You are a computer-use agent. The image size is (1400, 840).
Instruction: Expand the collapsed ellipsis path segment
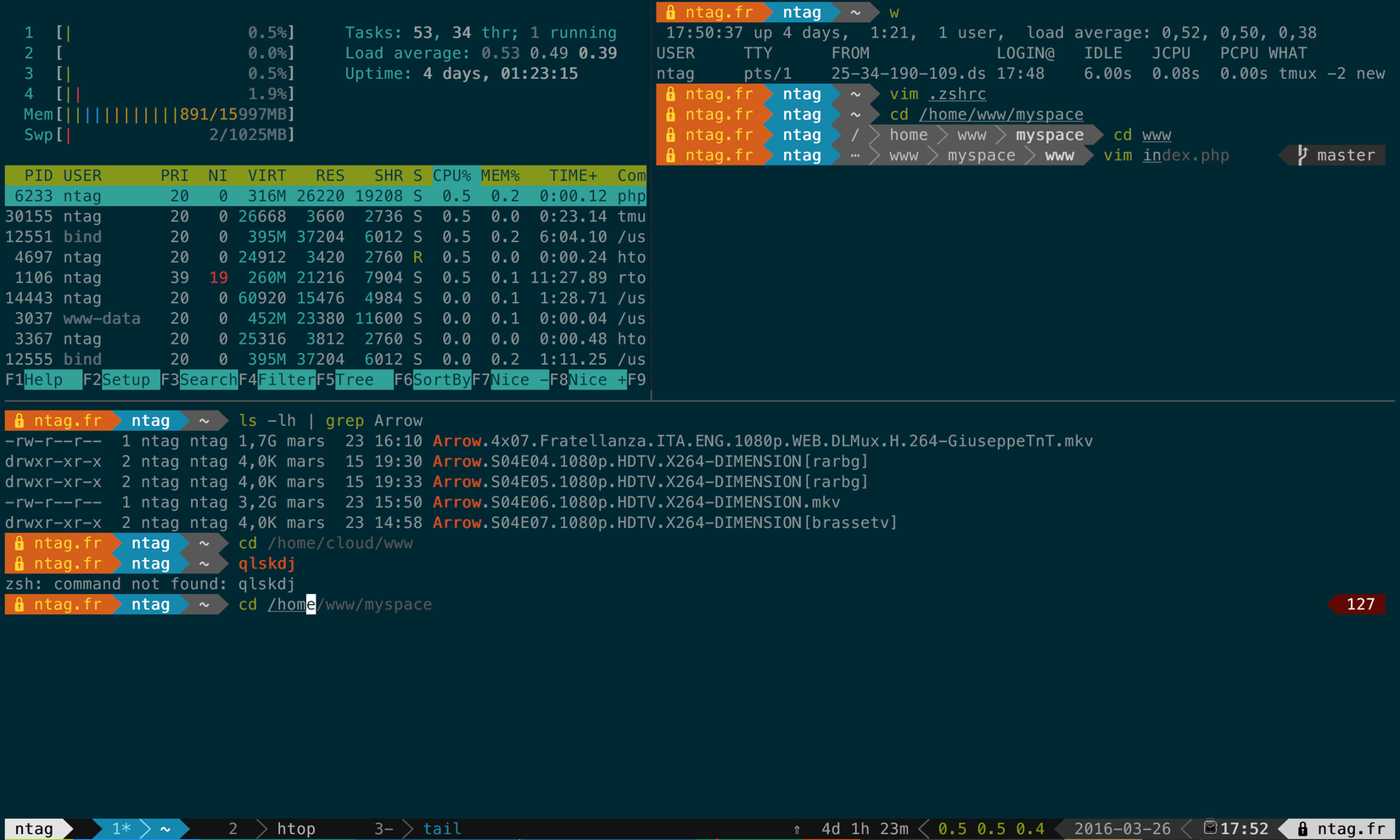click(x=855, y=155)
